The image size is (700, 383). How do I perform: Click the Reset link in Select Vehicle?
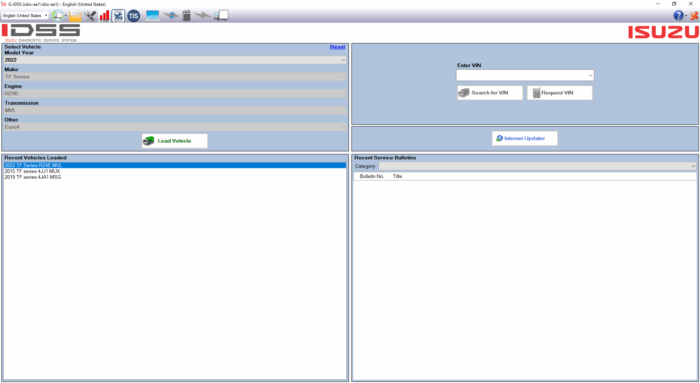338,47
